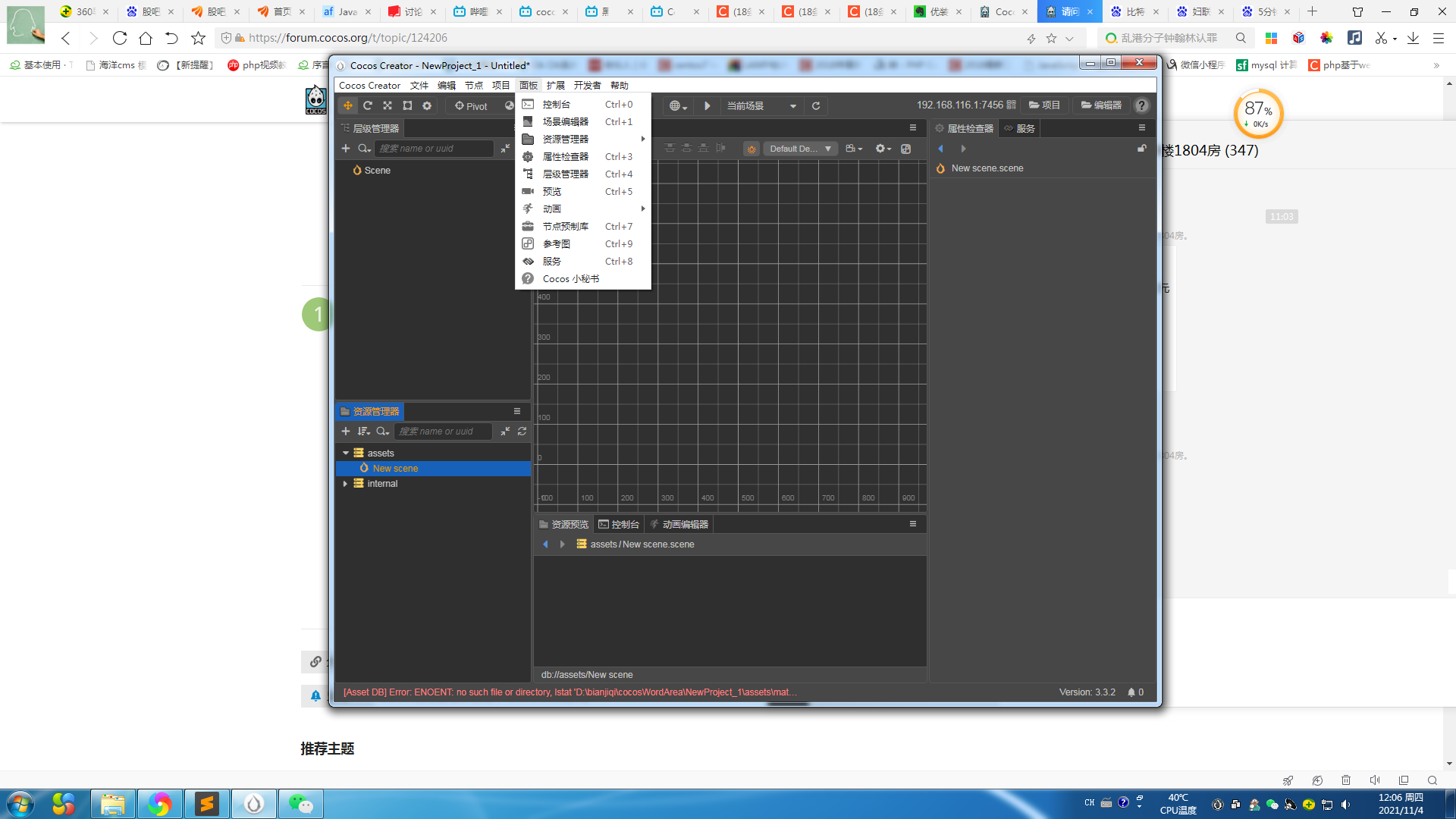
Task: Toggle the inspector lock icon
Action: 1141,149
